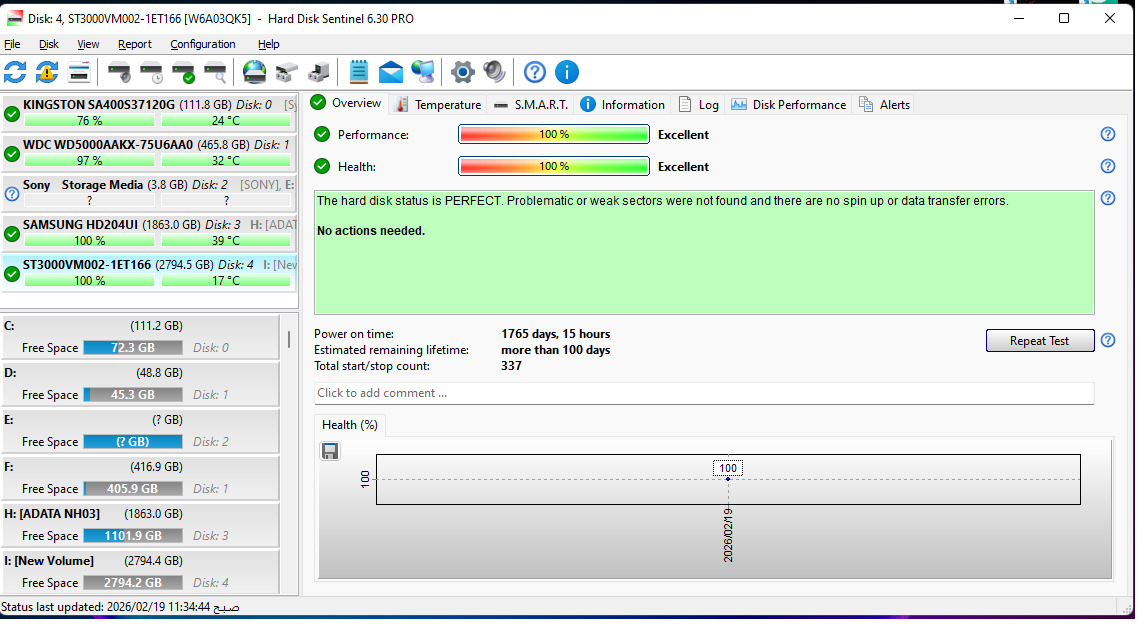Image resolution: width=1148 pixels, height=644 pixels.
Task: Click the help icon next to Performance row
Action: tap(1108, 134)
